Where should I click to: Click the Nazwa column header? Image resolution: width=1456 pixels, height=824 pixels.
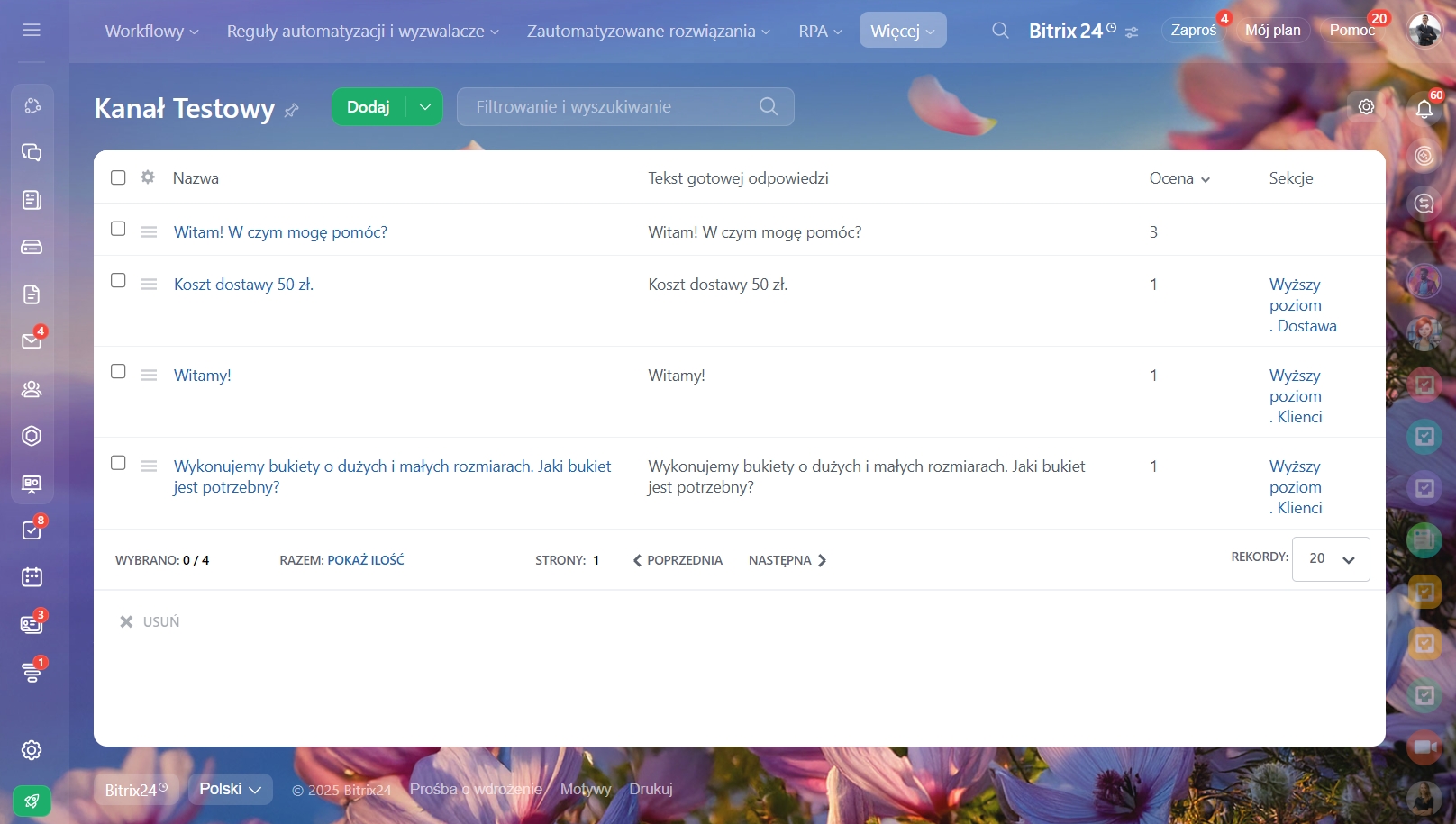(x=196, y=178)
